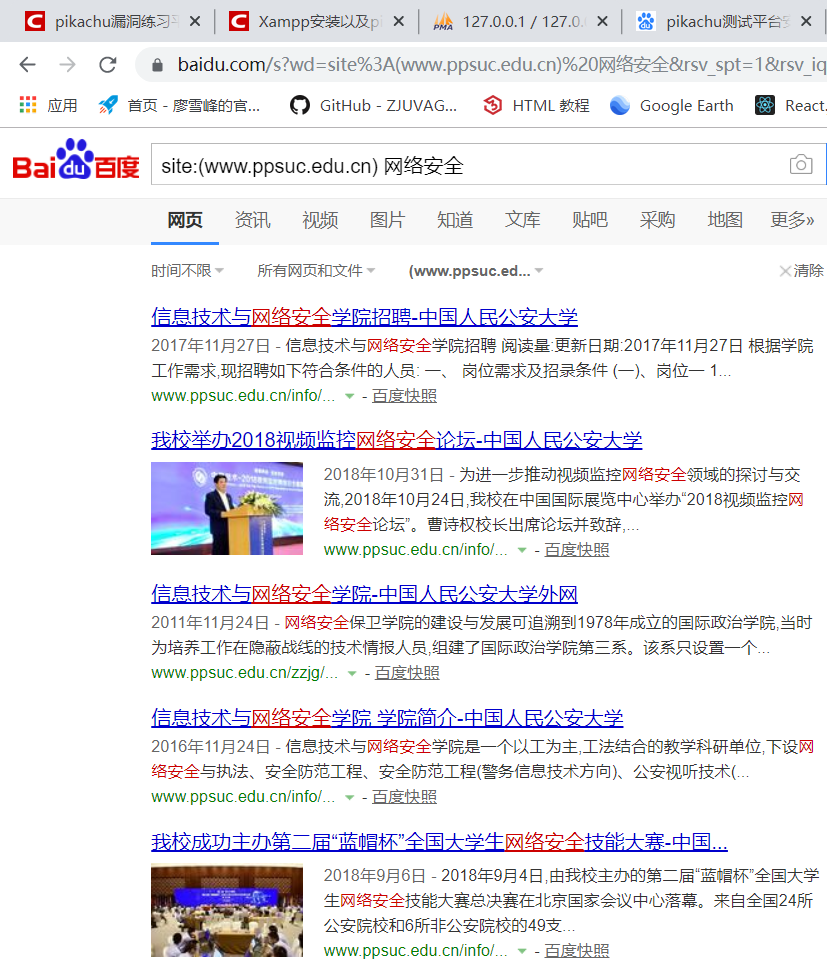Image resolution: width=827 pixels, height=961 pixels.
Task: Open the Google Earth bookmark
Action: pos(673,105)
